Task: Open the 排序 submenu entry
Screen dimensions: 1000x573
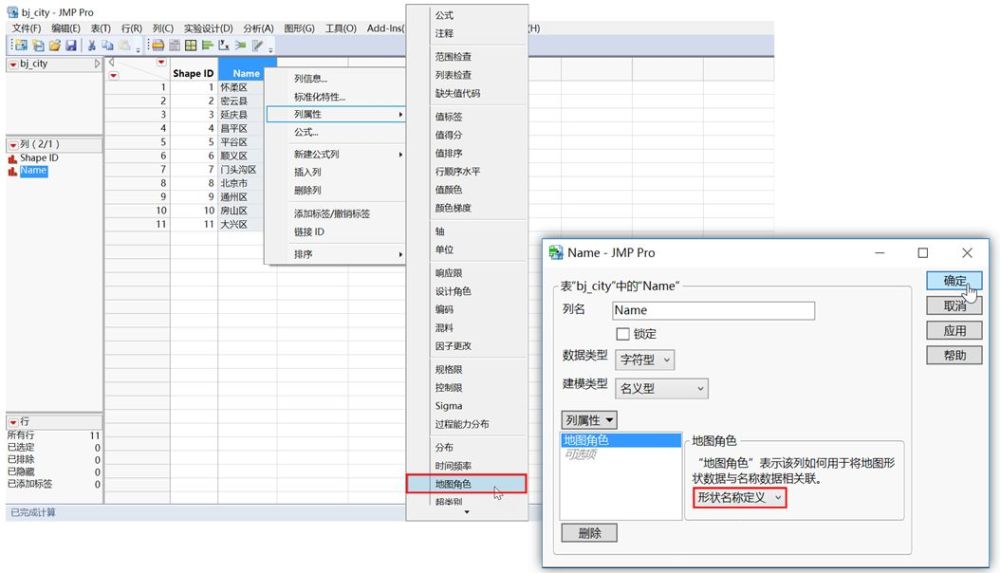Action: tap(335, 254)
